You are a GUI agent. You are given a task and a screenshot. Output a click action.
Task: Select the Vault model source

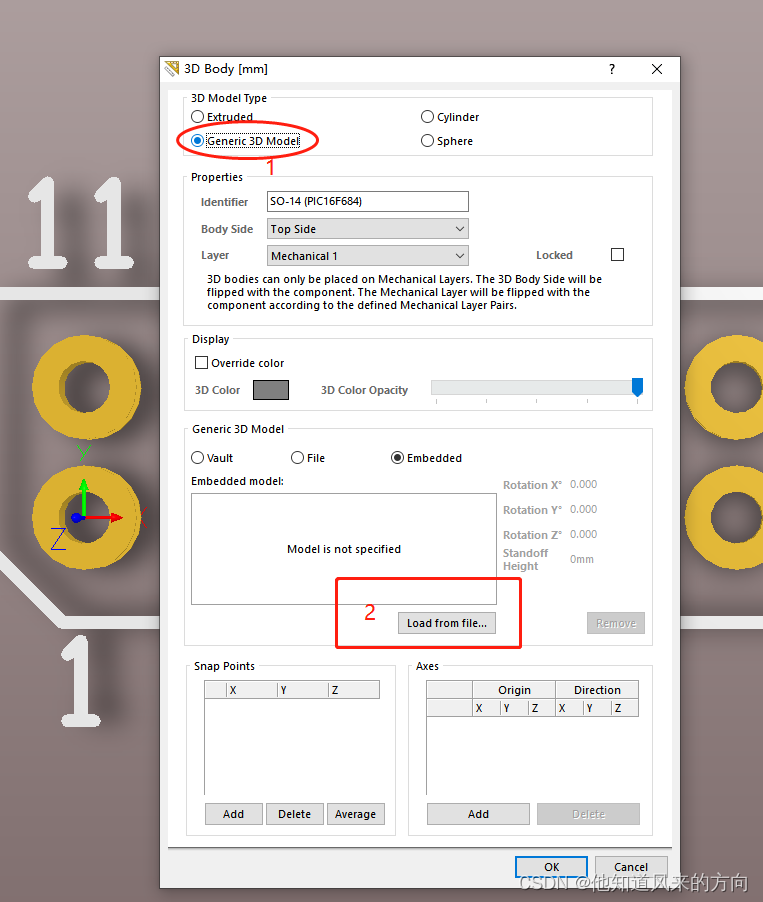pos(198,458)
